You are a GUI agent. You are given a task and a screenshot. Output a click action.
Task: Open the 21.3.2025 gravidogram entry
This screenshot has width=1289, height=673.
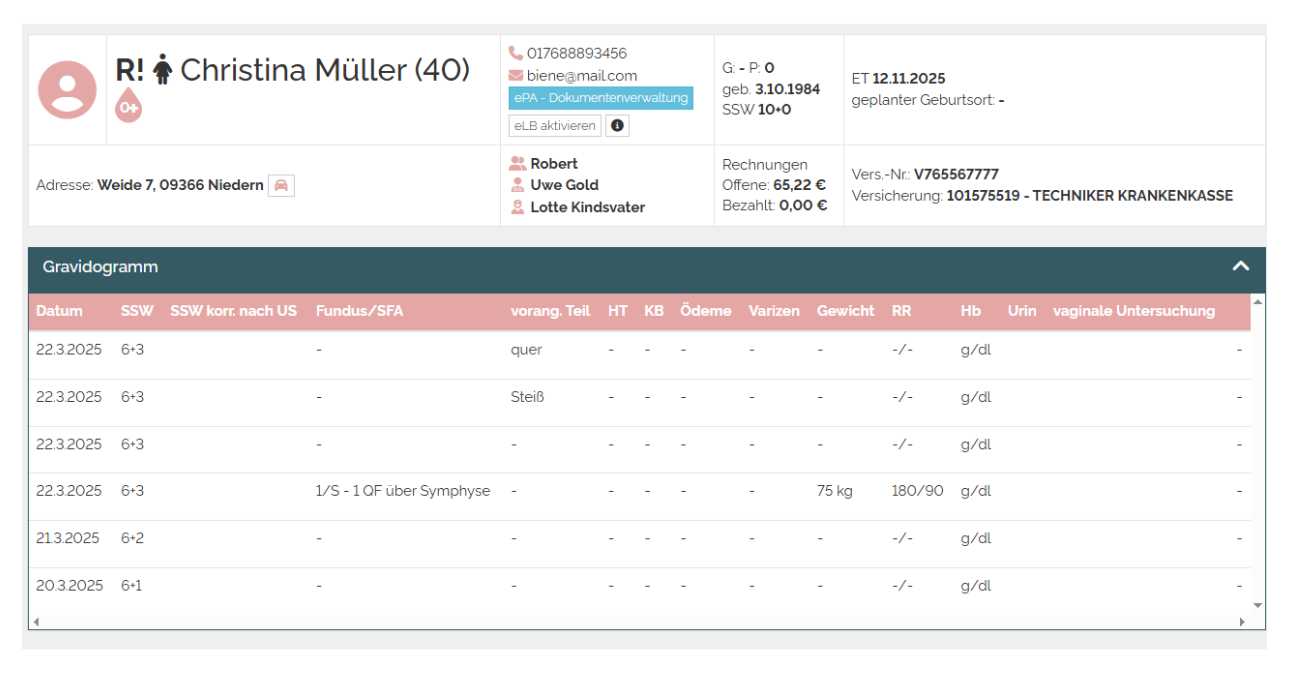pyautogui.click(x=68, y=538)
